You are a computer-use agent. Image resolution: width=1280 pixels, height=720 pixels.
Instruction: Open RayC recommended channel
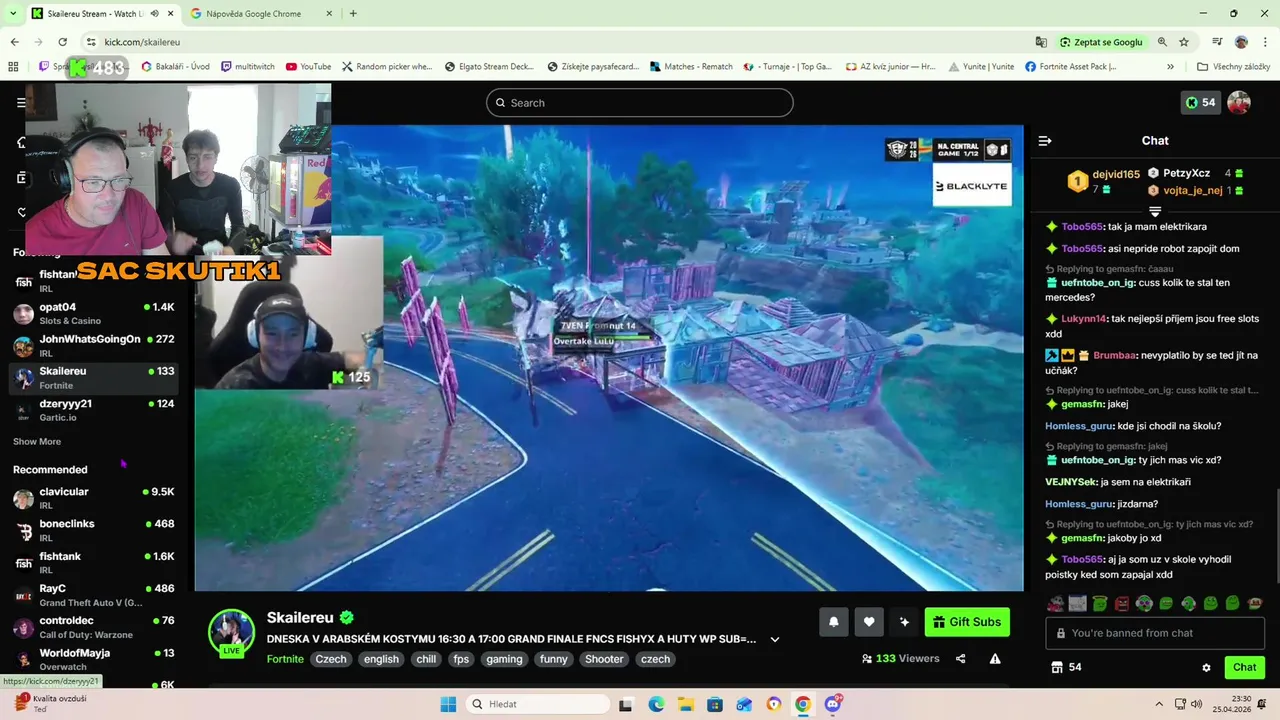94,595
